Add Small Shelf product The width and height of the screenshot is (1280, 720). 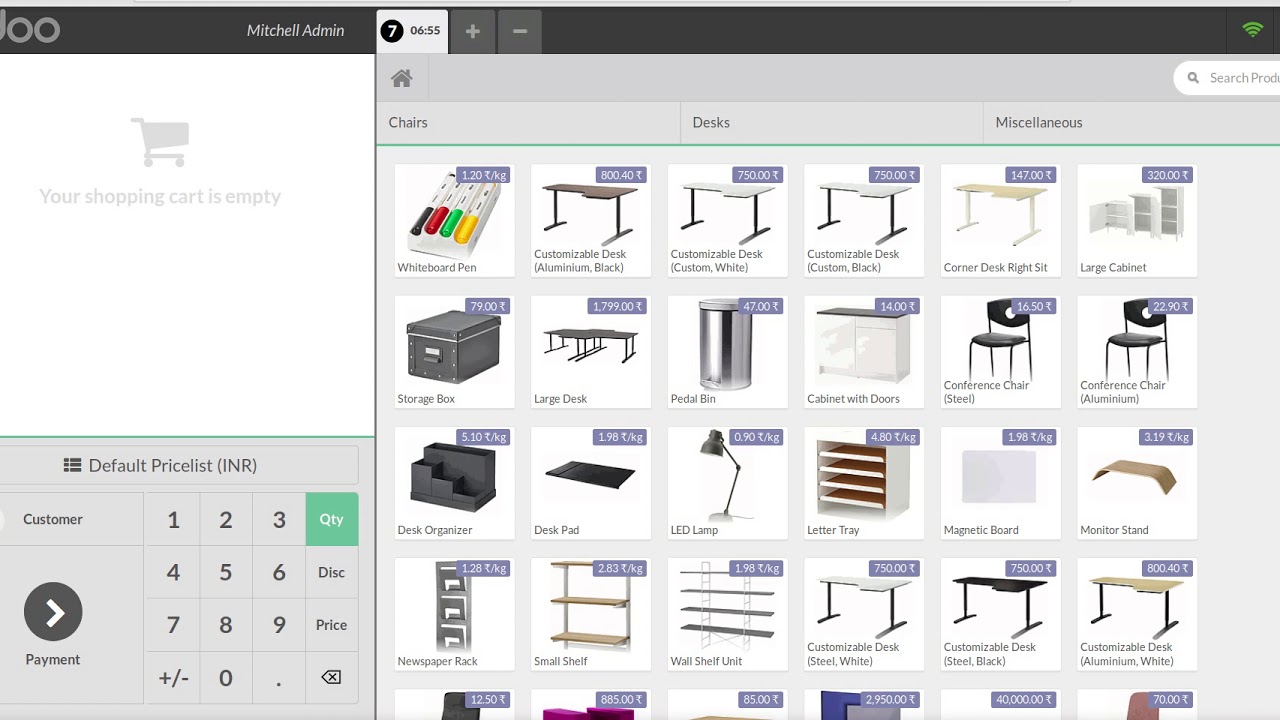click(x=591, y=614)
